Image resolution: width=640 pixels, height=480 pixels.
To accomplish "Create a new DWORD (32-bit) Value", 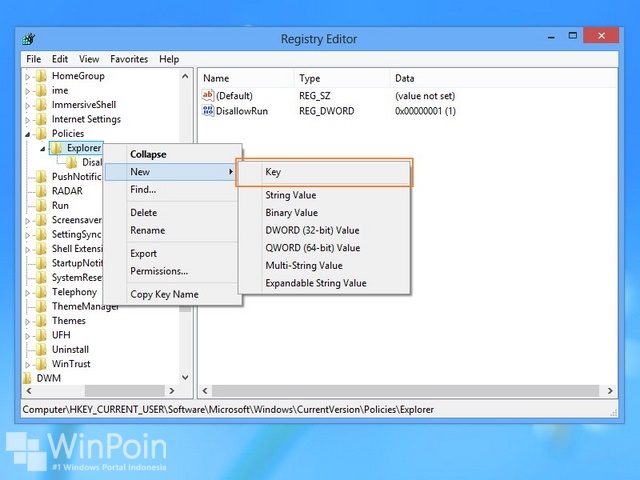I will [x=324, y=230].
